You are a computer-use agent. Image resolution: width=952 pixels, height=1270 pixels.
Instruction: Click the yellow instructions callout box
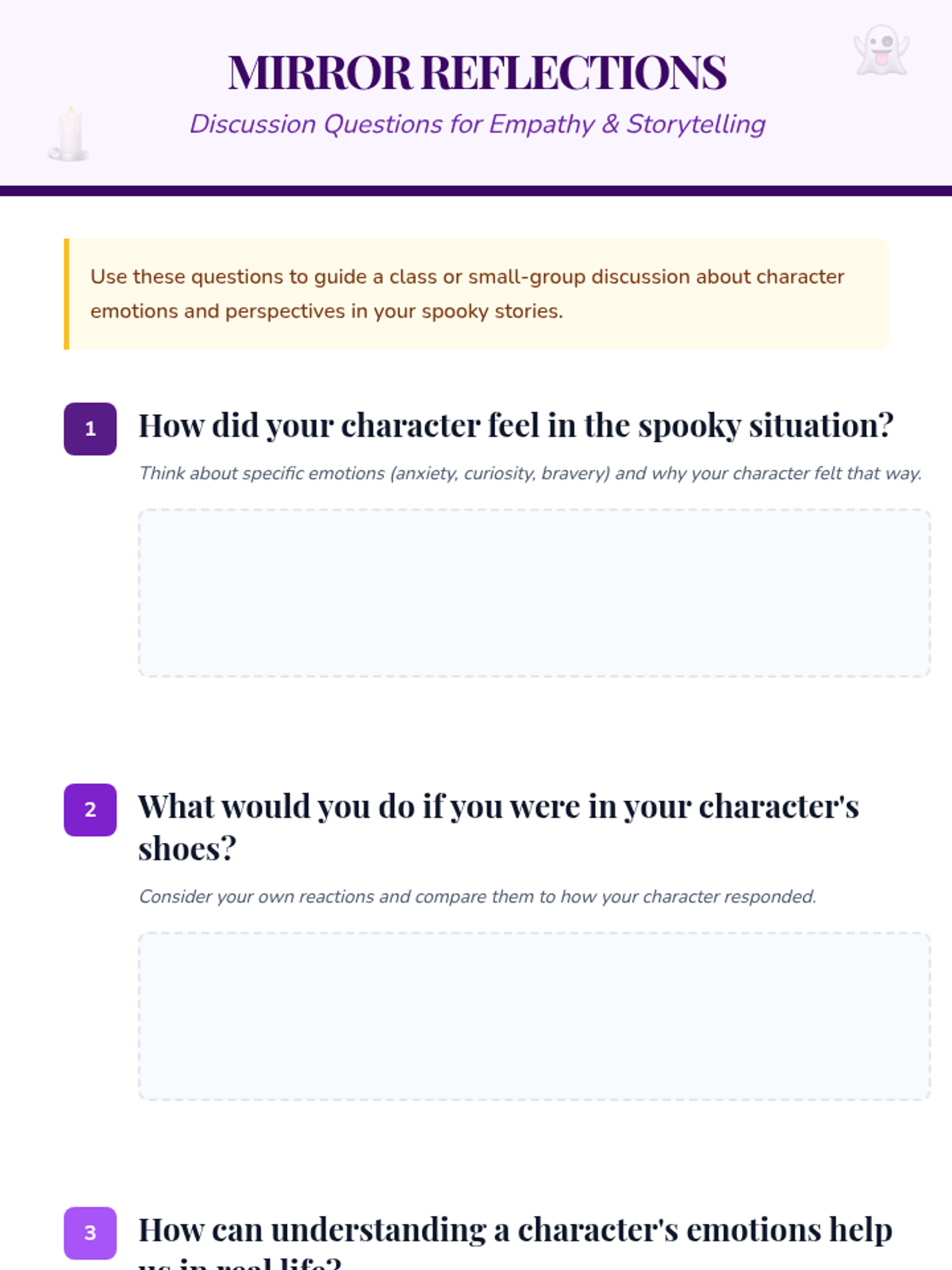[x=477, y=294]
